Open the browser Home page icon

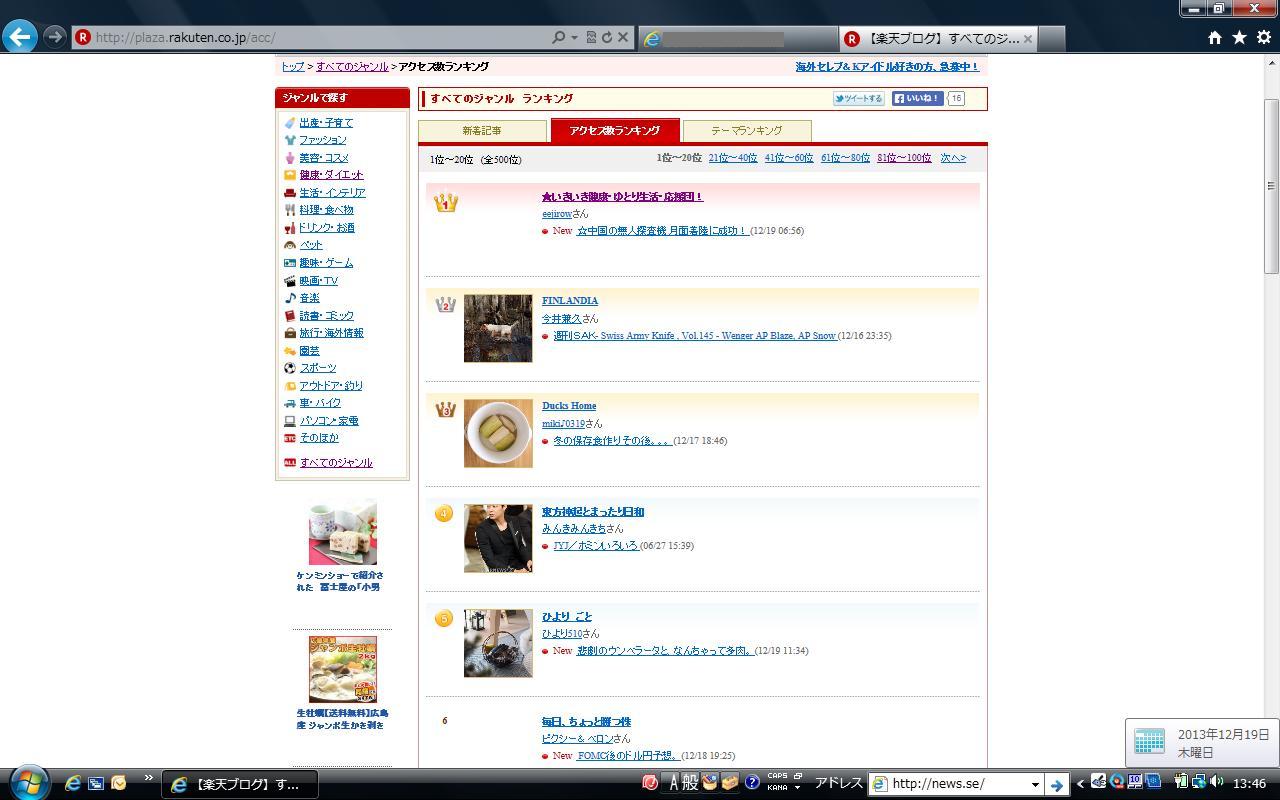[1214, 37]
